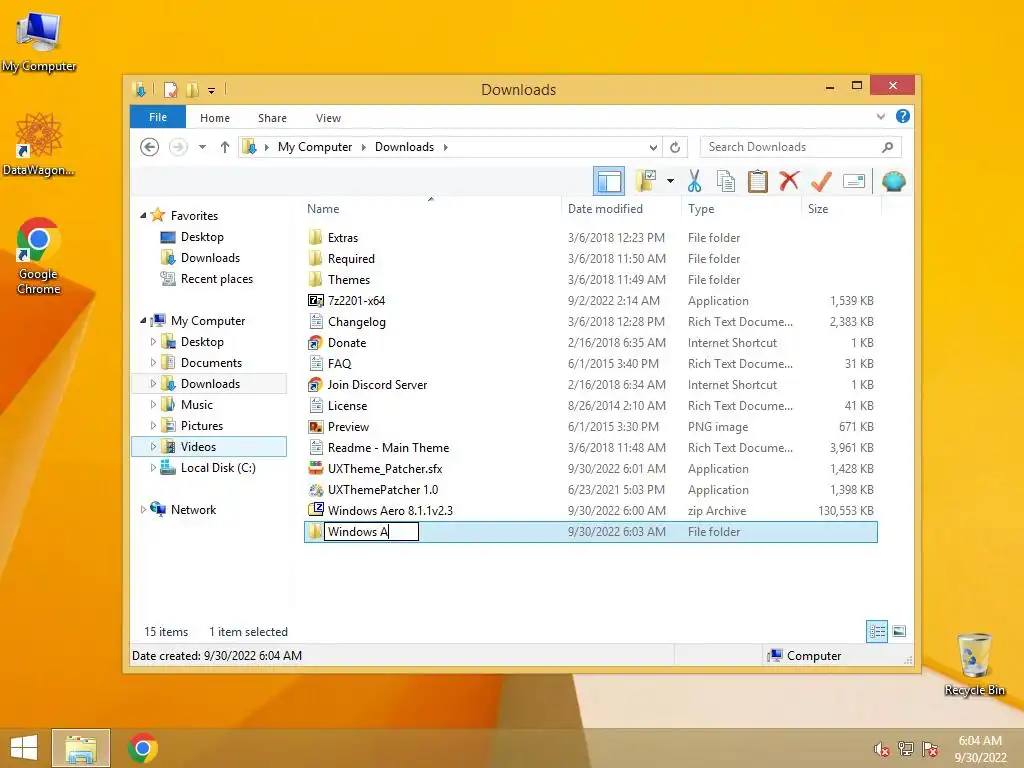Viewport: 1024px width, 768px height.
Task: Delete selection with the red X icon
Action: [789, 181]
